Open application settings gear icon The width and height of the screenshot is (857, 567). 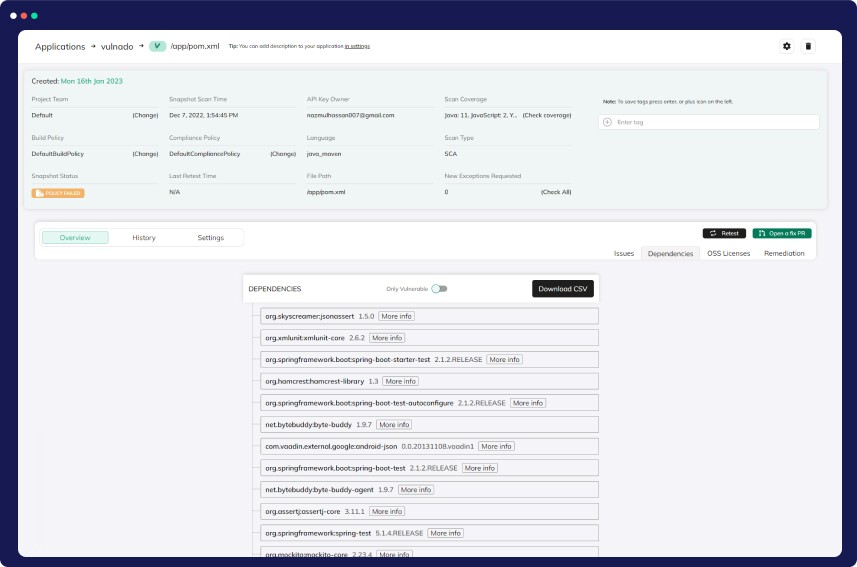click(x=786, y=46)
